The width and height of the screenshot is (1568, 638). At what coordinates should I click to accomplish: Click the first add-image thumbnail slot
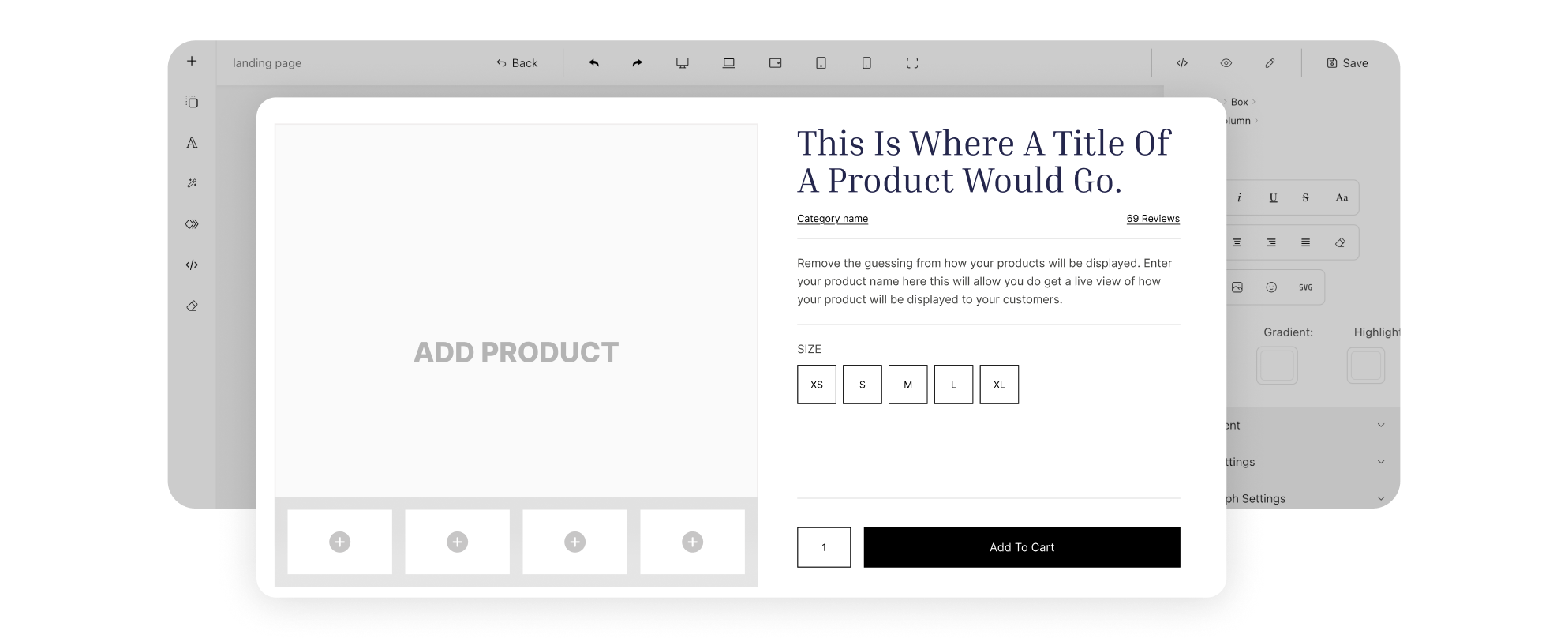click(339, 542)
